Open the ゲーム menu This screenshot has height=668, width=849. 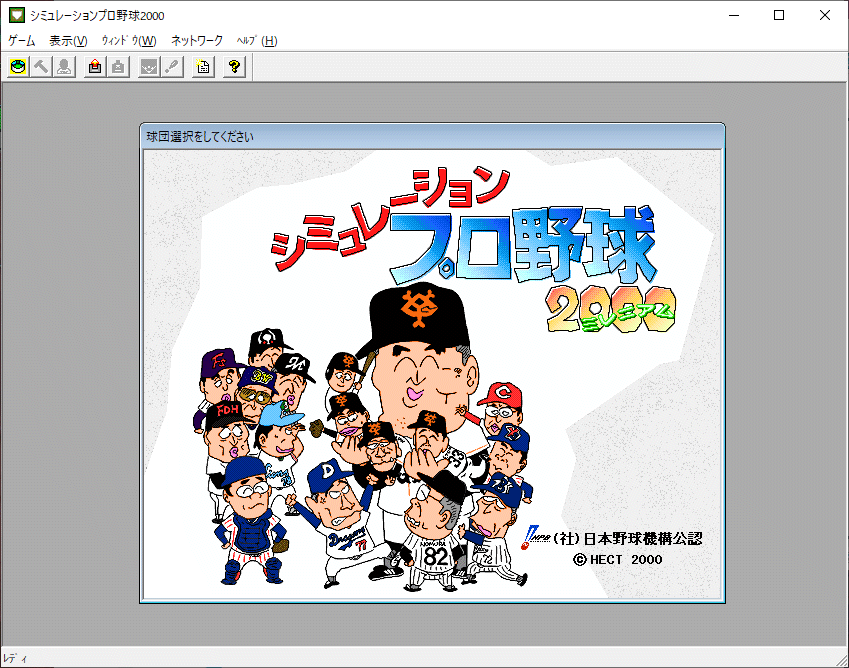pyautogui.click(x=21, y=41)
